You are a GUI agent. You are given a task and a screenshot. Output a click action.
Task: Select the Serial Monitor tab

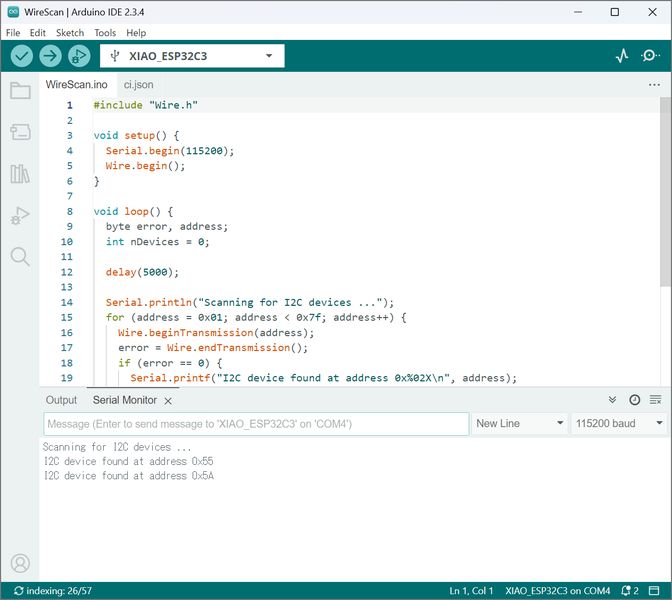click(x=125, y=400)
